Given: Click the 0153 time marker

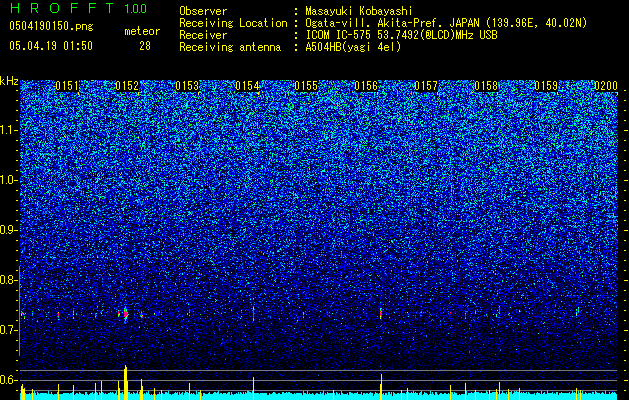Looking at the screenshot, I should (x=187, y=86).
